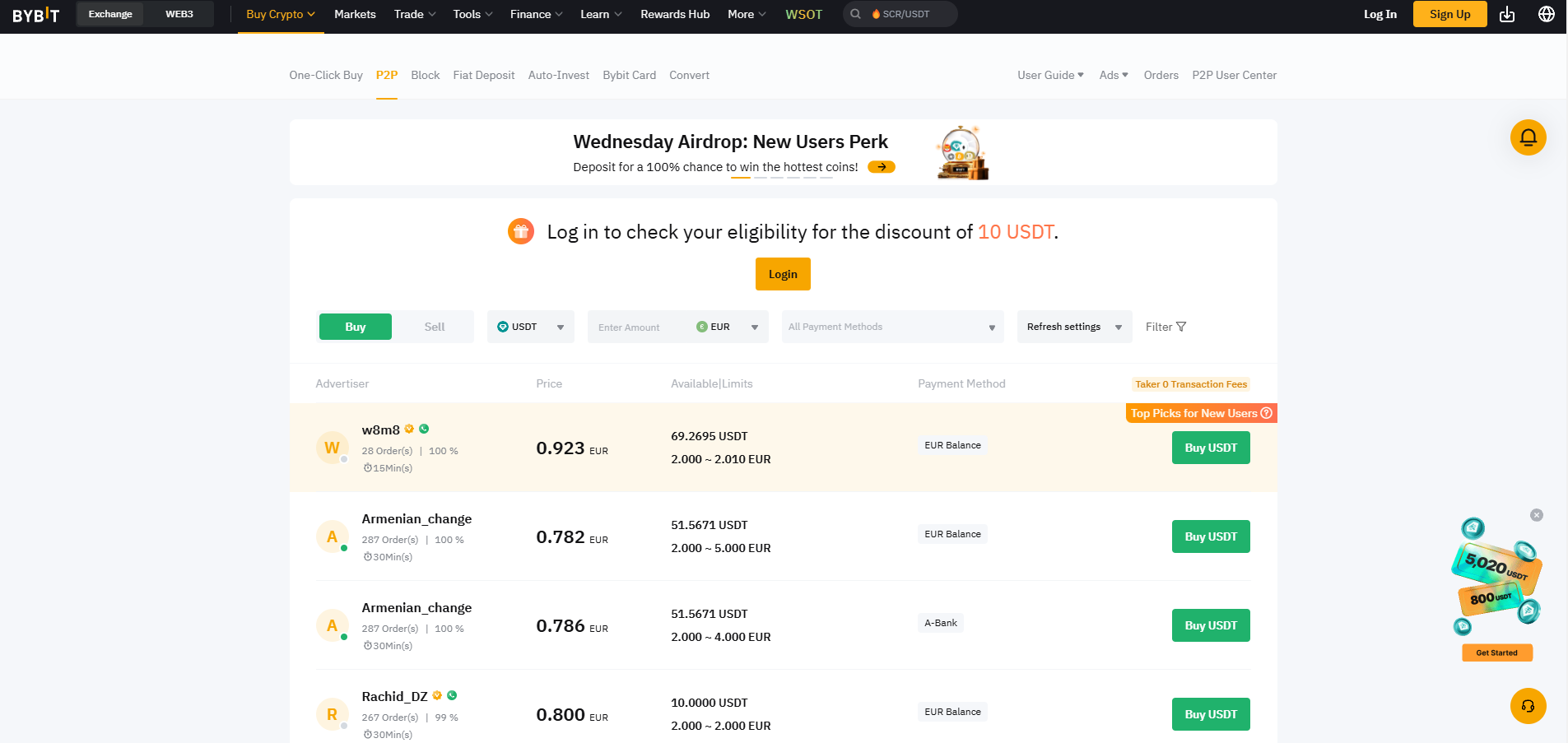Switch to the Block tab
The height and width of the screenshot is (743, 1568).
click(426, 75)
